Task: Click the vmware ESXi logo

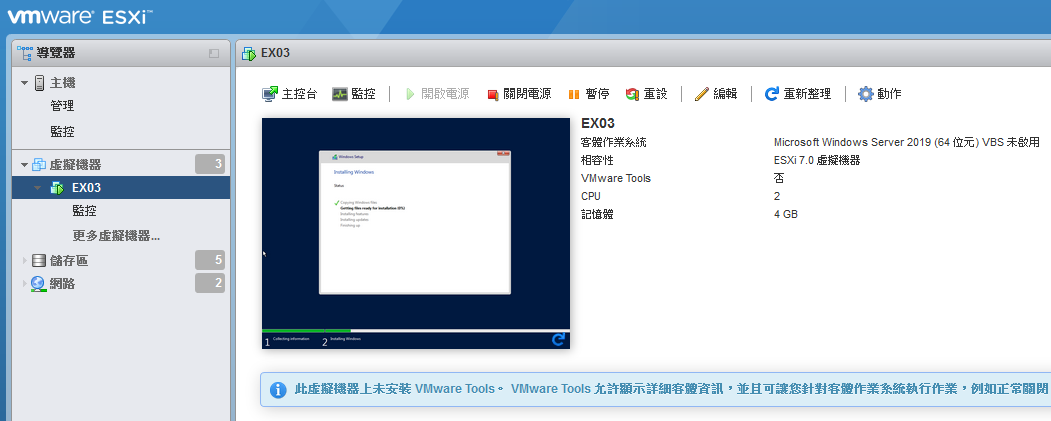Action: tap(79, 16)
